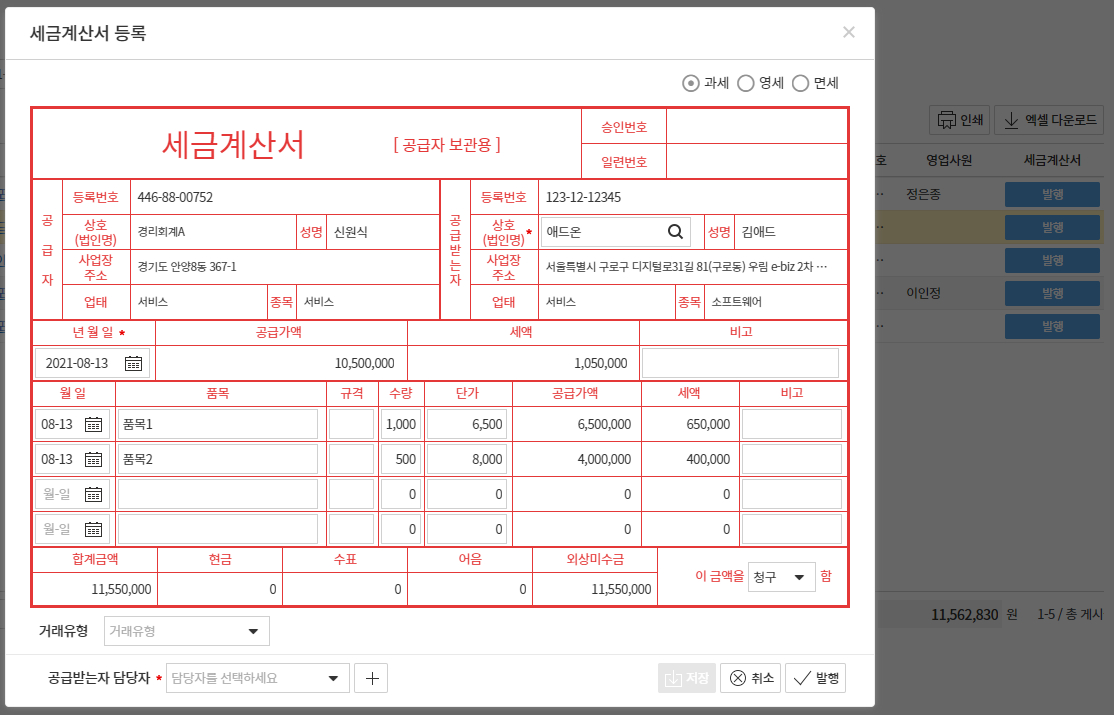Select the 영세 radio button
Viewport: 1114px width, 715px height.
click(745, 83)
